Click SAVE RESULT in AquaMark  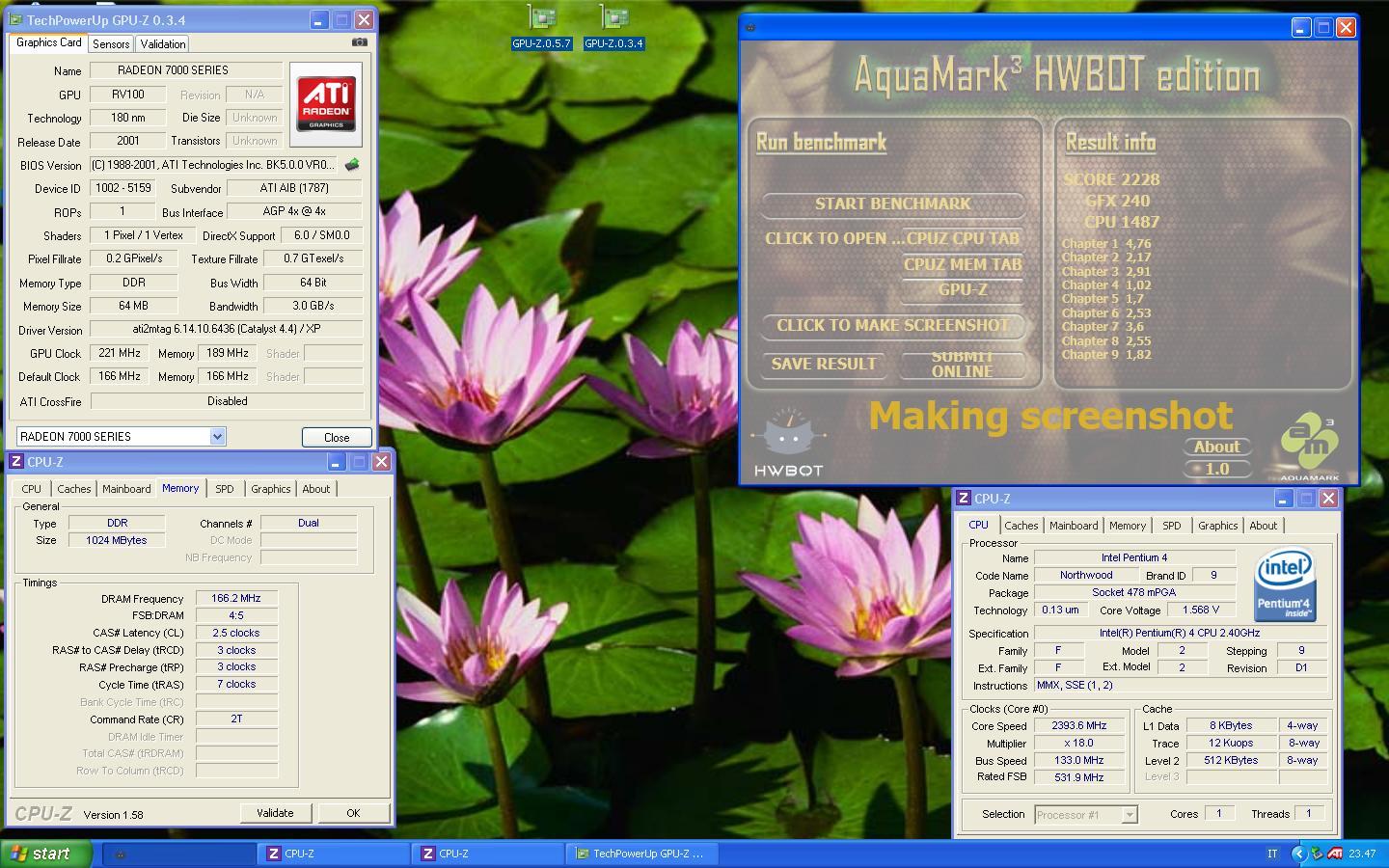tap(823, 364)
